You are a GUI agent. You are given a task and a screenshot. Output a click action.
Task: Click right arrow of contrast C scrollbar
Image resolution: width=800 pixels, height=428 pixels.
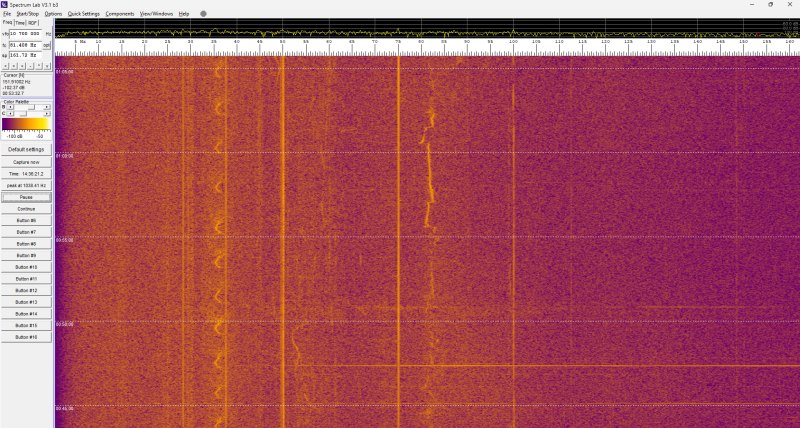click(46, 114)
